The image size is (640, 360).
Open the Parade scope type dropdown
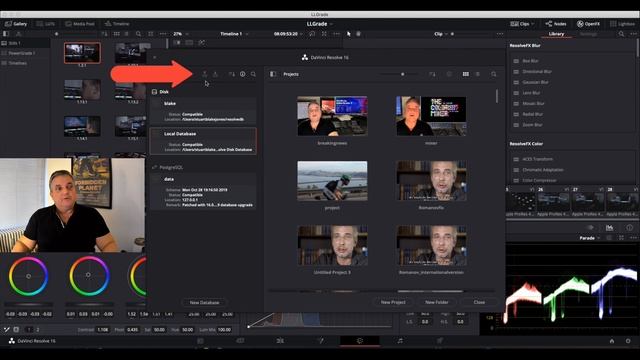coord(589,238)
